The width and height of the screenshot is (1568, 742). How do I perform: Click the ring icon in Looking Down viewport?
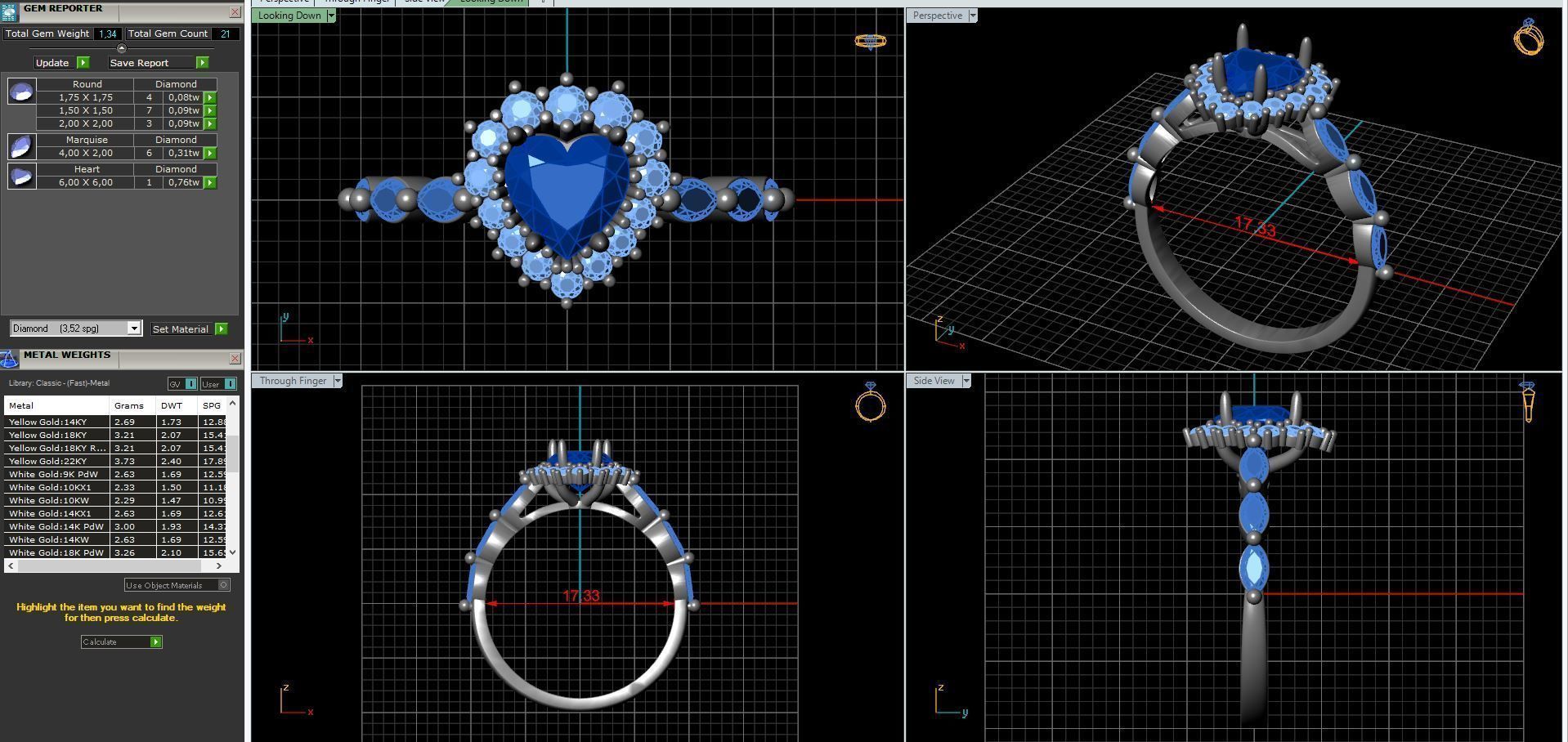click(870, 41)
